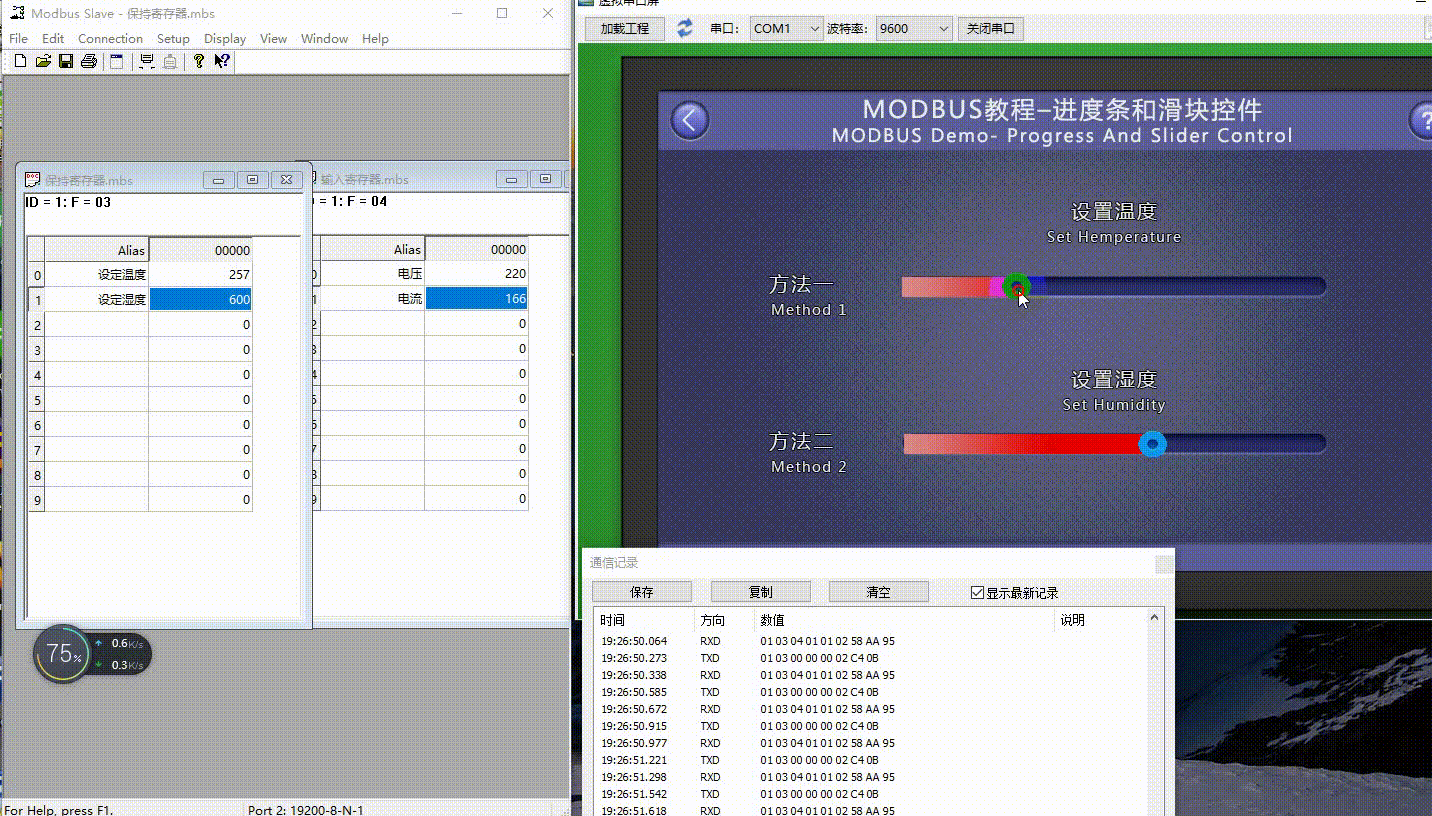Screen dimensions: 1432x816
Task: Minimize the 输入寄存器.mbs child window
Action: tap(512, 180)
